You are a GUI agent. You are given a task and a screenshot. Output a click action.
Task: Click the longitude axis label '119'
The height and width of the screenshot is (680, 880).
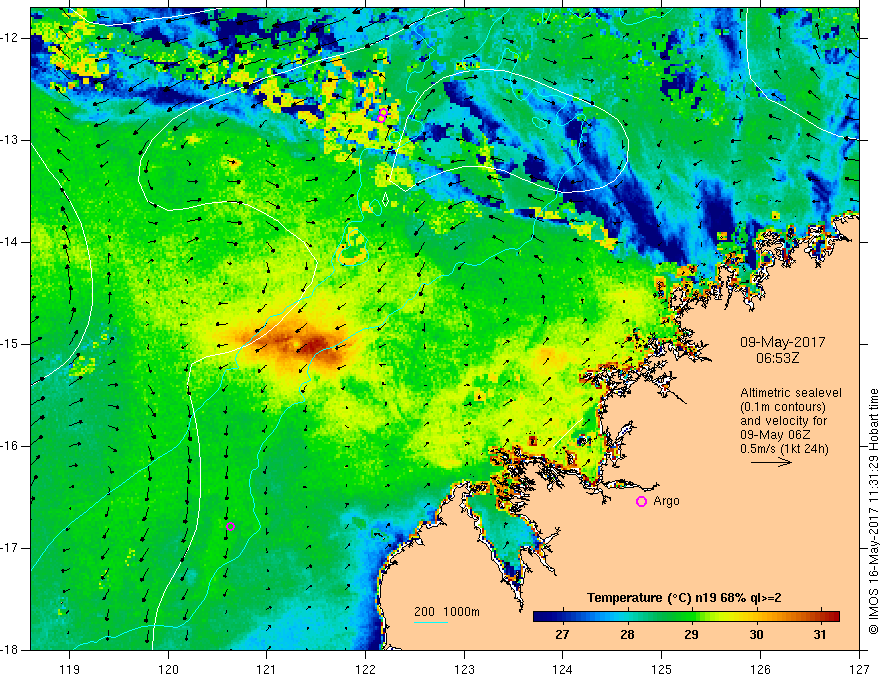pyautogui.click(x=70, y=670)
